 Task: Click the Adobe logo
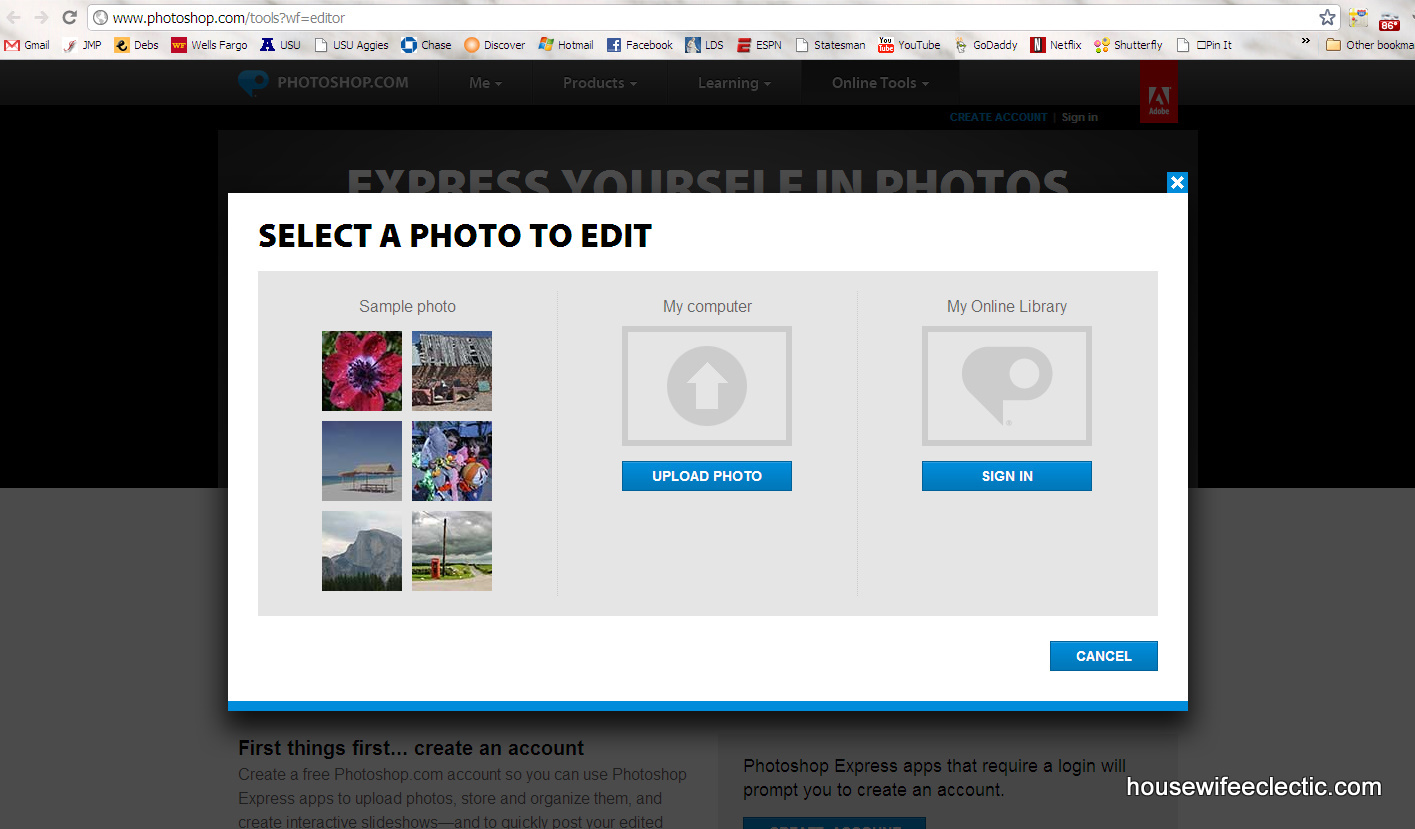1158,92
